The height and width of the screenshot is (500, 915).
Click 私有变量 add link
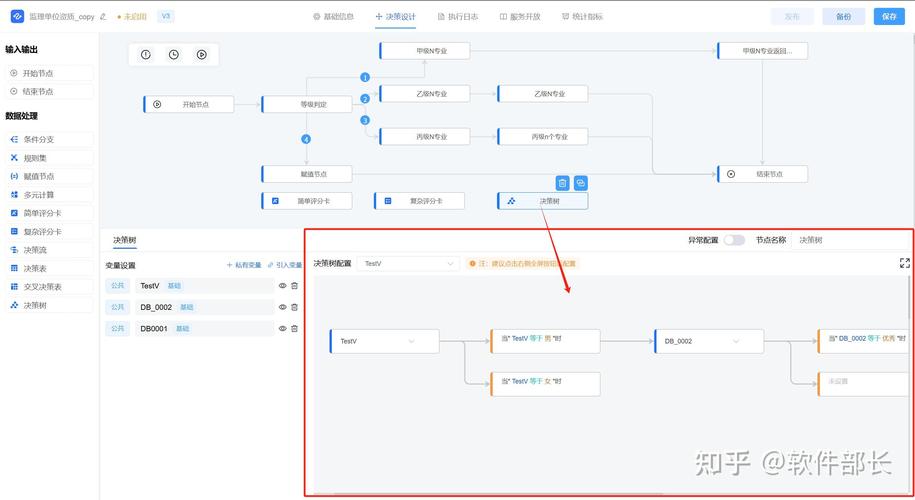244,265
